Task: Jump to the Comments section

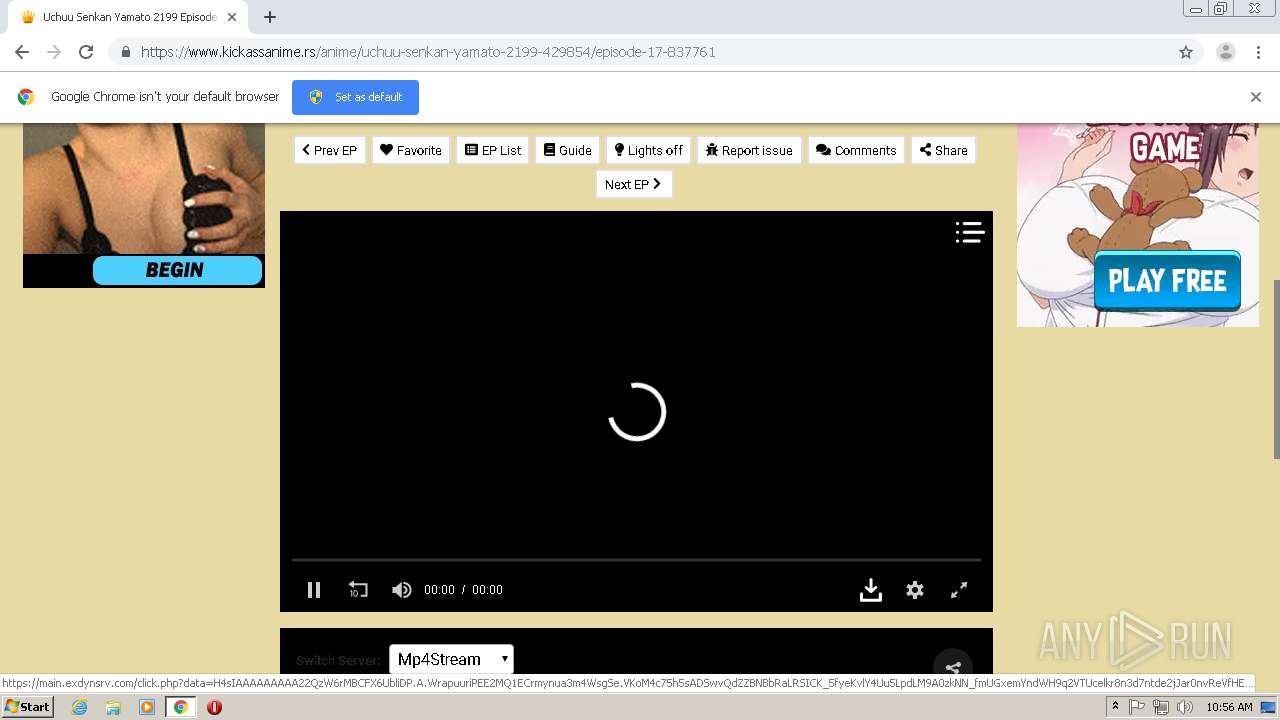Action: (x=856, y=150)
